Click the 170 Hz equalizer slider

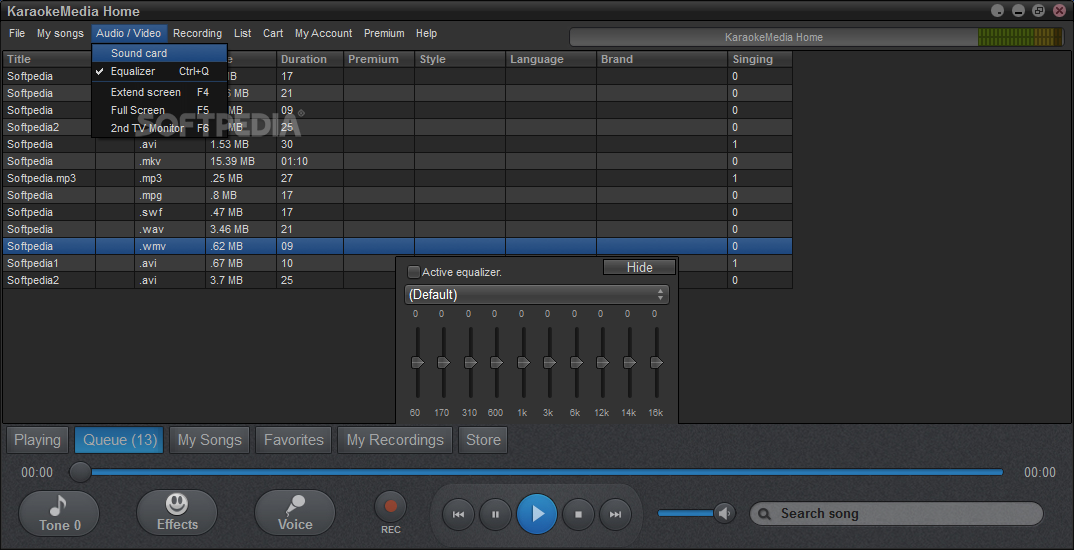pyautogui.click(x=443, y=362)
